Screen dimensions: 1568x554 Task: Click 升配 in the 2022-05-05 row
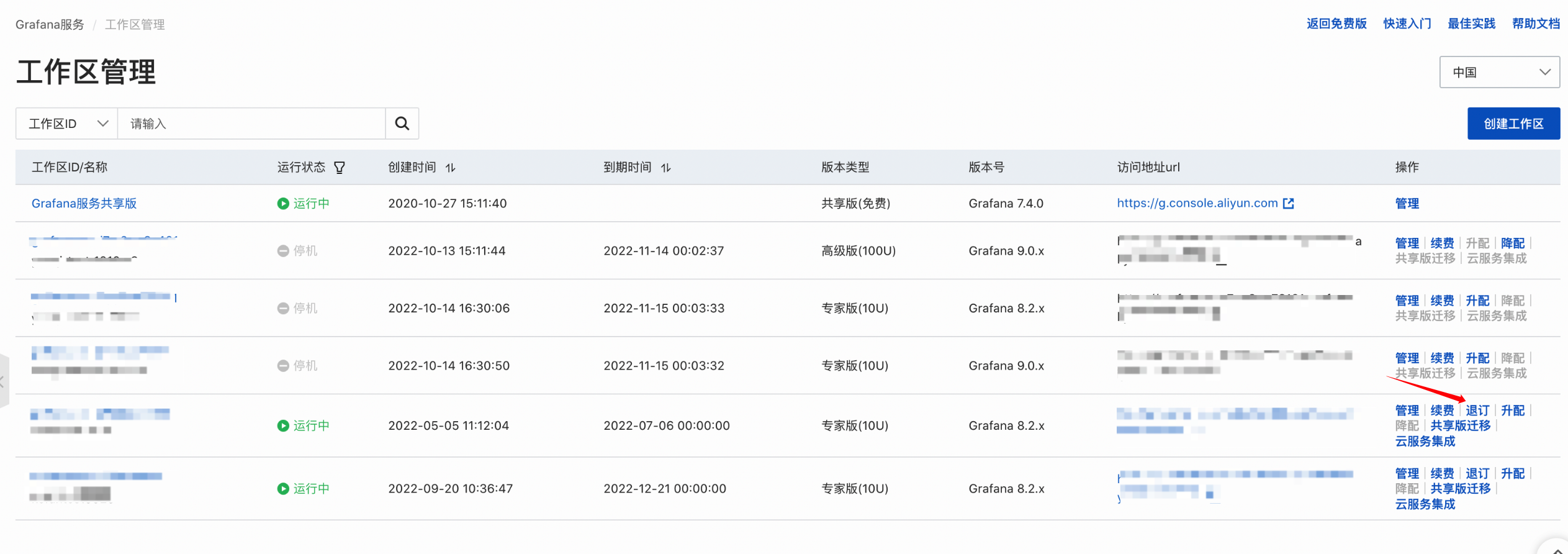1513,411
